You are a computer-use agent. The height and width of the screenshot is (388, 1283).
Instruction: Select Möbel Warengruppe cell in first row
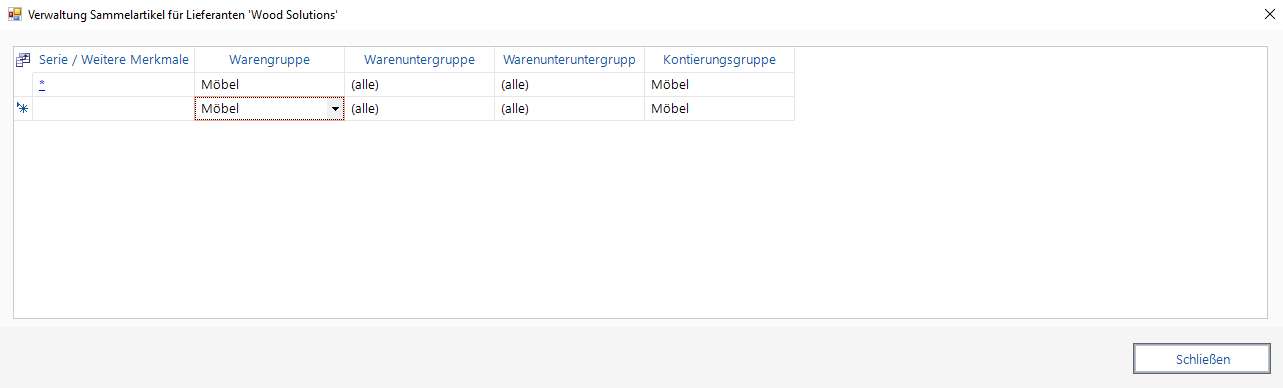coord(270,85)
